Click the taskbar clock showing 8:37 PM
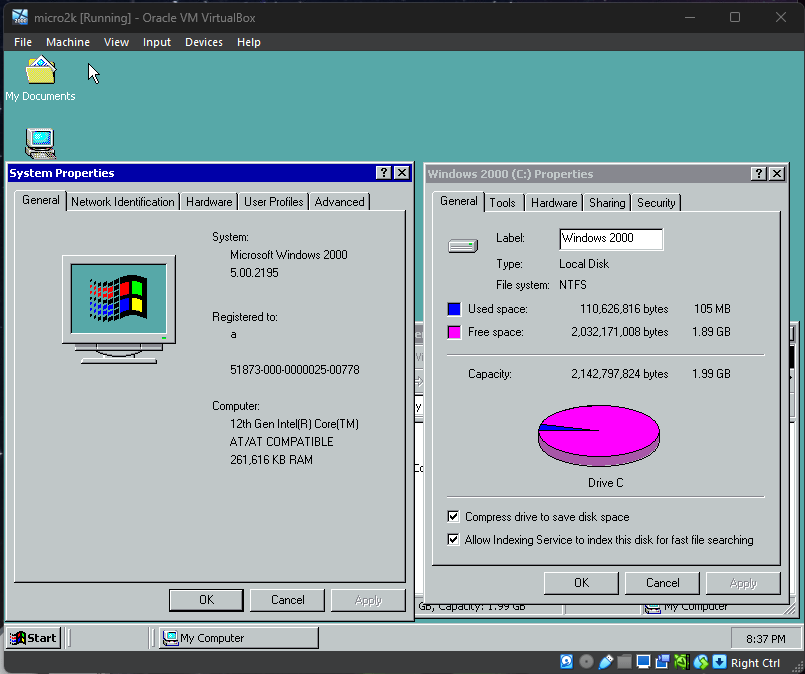 [765, 639]
